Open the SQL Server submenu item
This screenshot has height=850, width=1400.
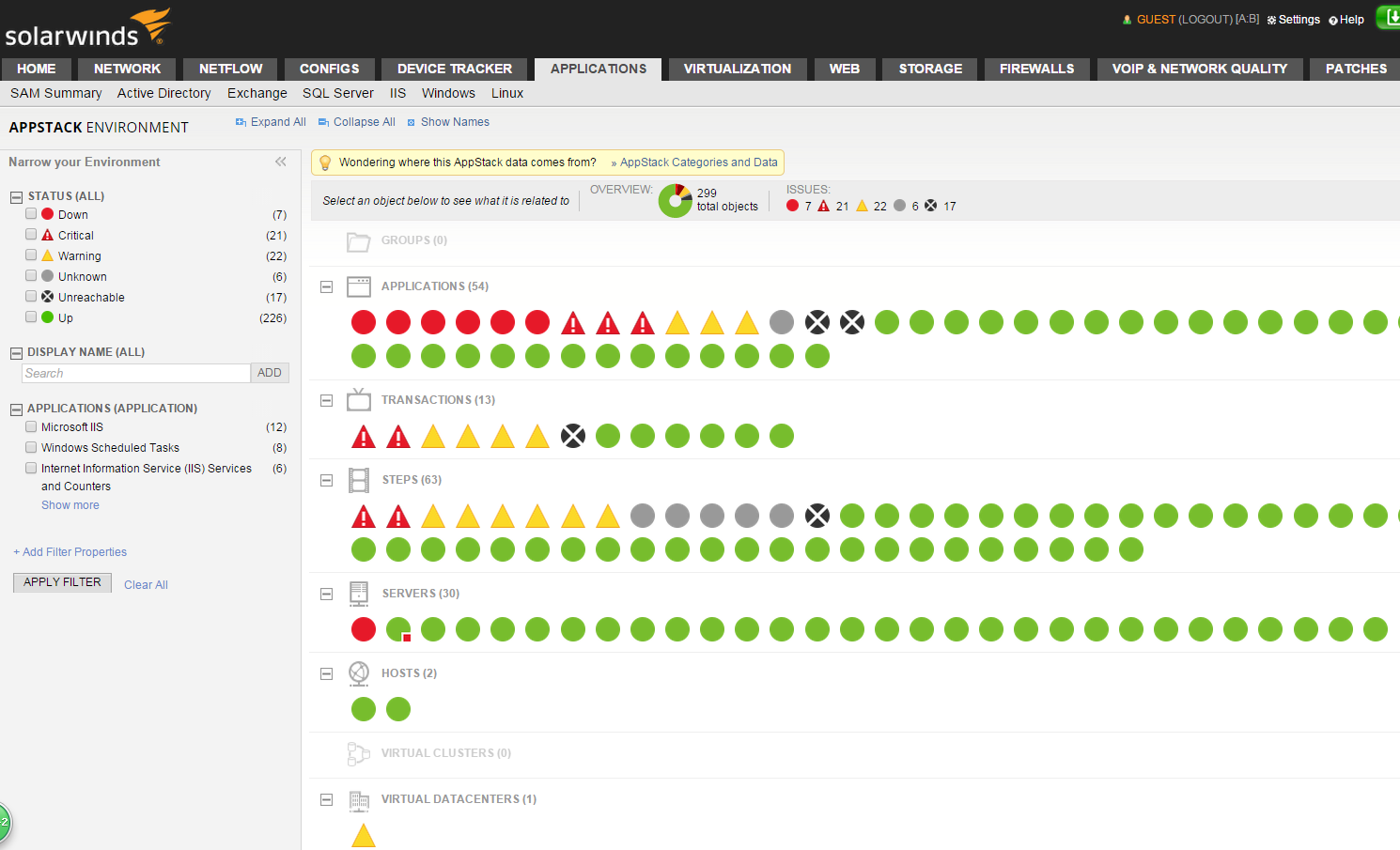pos(338,93)
